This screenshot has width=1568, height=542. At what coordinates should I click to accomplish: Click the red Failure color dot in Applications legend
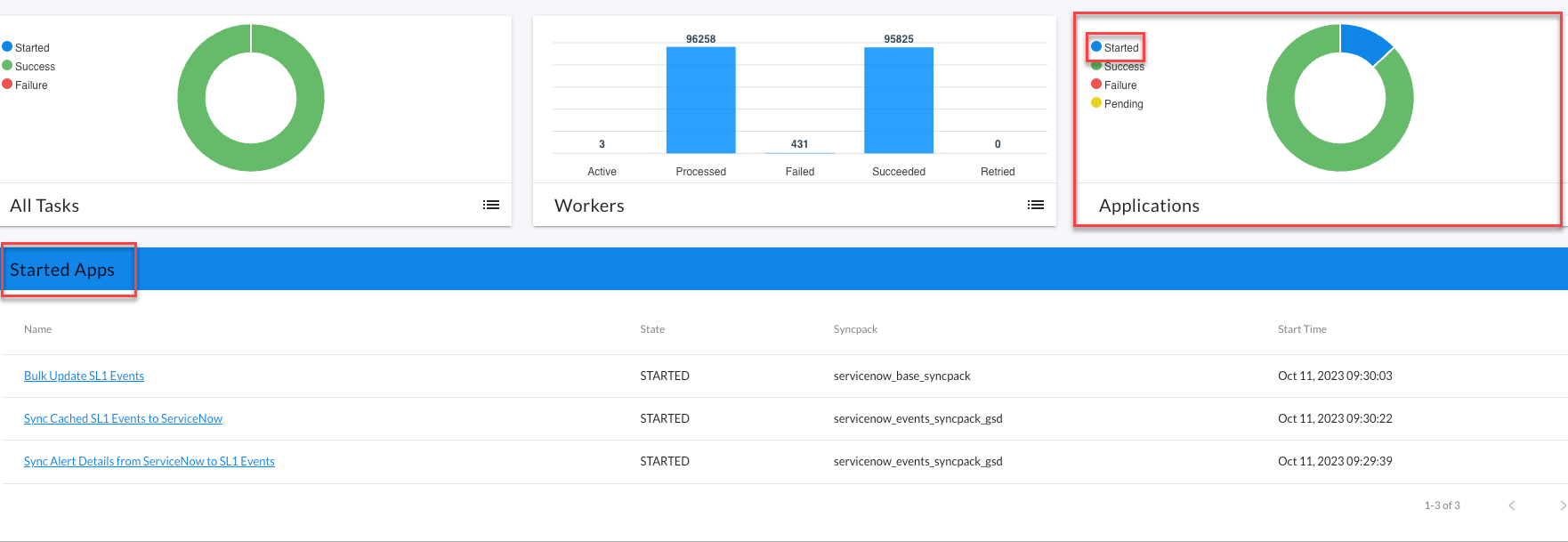tap(1096, 85)
